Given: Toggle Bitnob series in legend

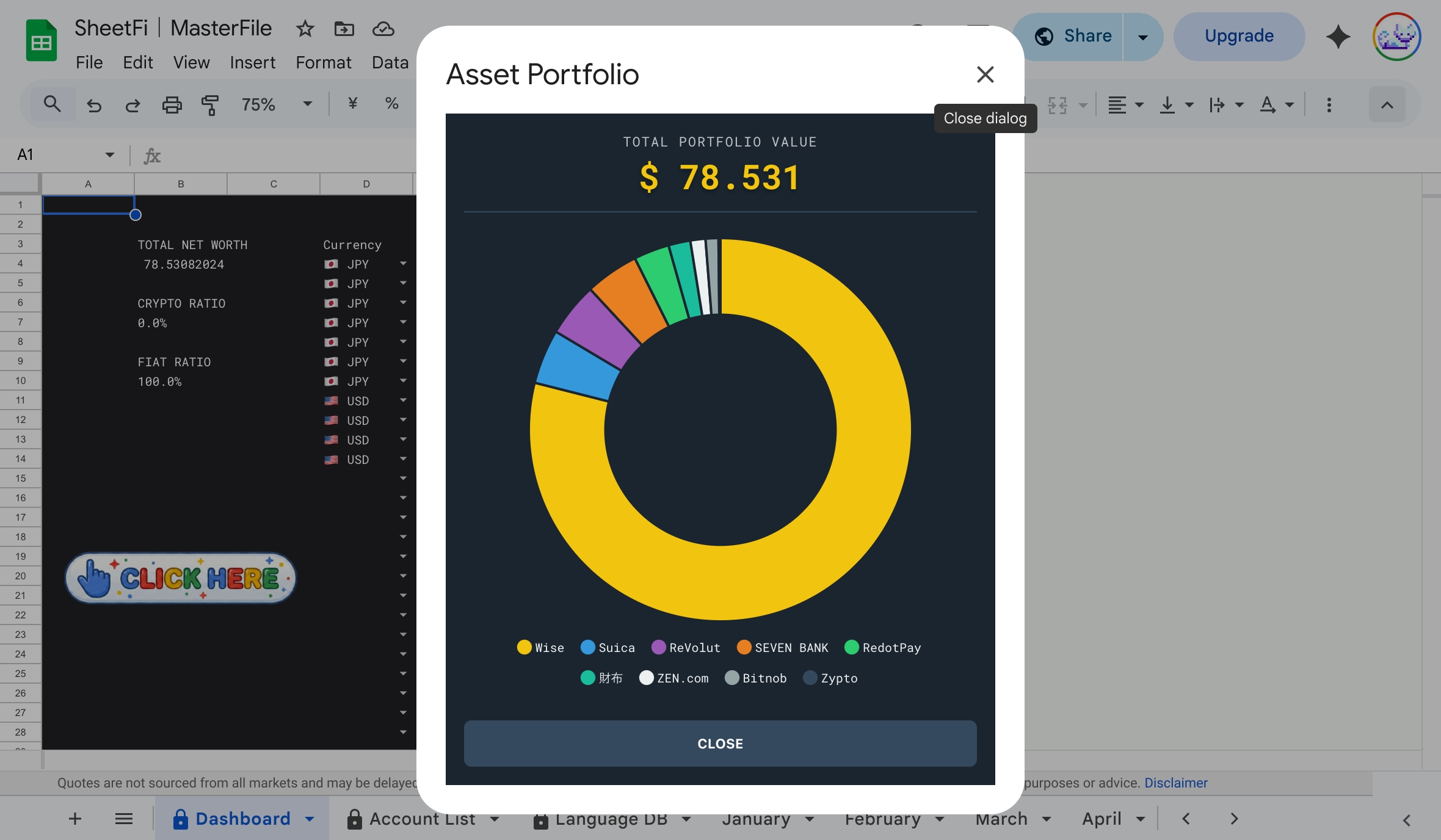Looking at the screenshot, I should pyautogui.click(x=756, y=678).
